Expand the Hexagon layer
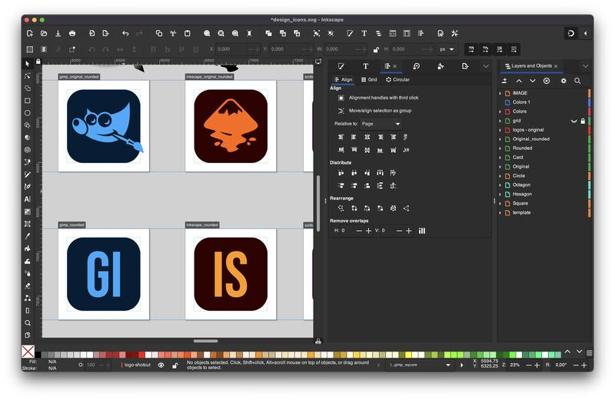615x400 pixels. coord(500,194)
